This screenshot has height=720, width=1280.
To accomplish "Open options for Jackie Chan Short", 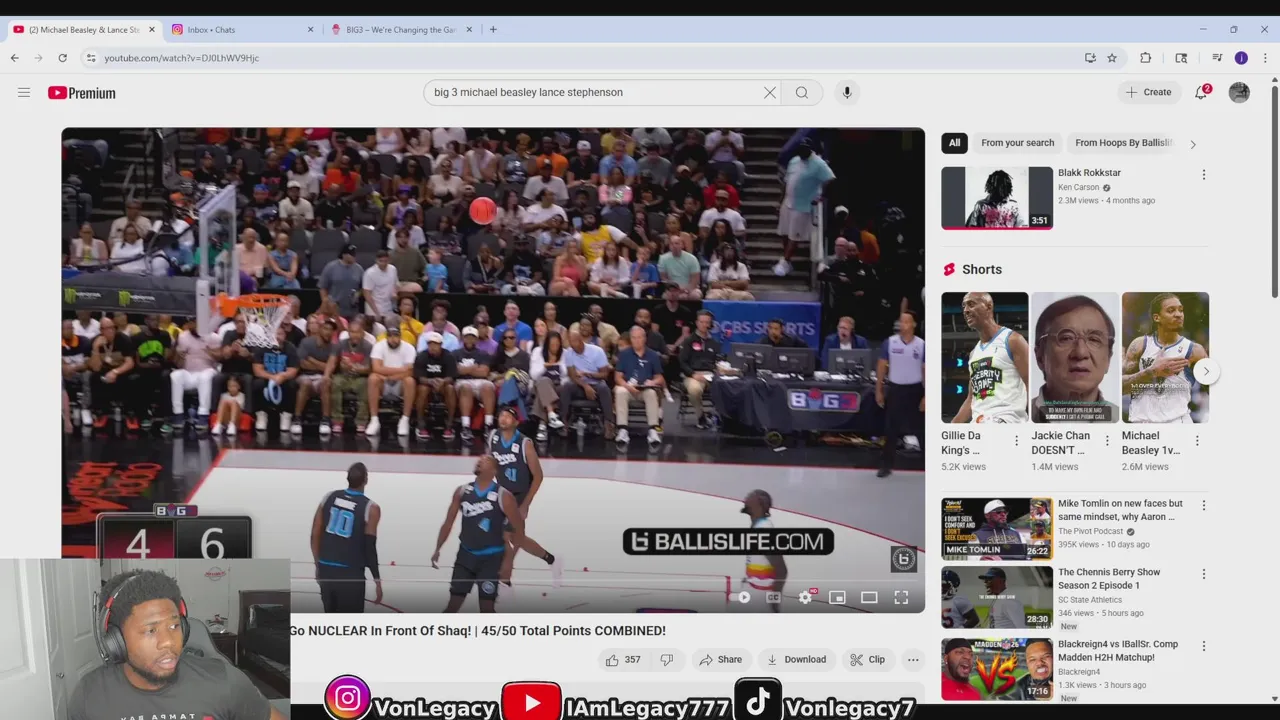I will [1107, 441].
